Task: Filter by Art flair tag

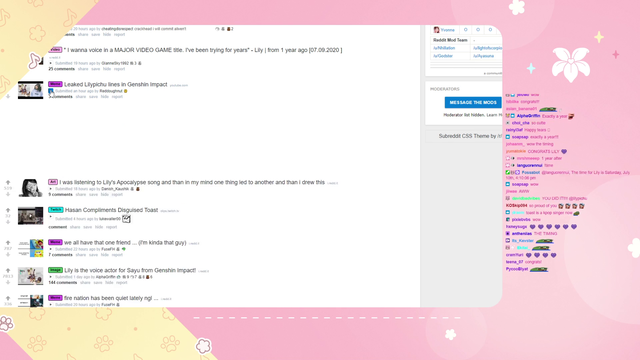Action: click(53, 182)
